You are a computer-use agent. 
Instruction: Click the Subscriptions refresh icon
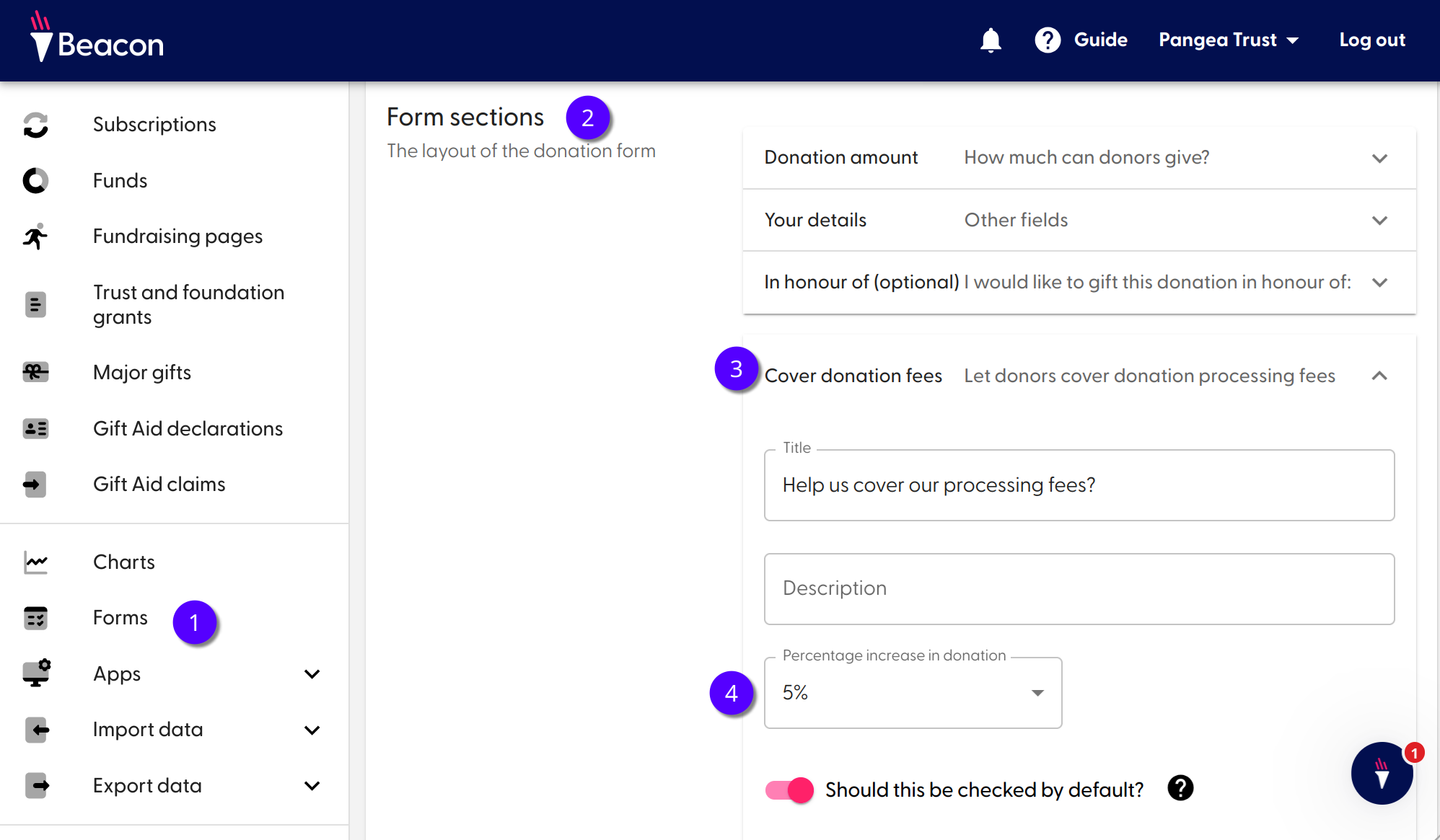click(35, 125)
